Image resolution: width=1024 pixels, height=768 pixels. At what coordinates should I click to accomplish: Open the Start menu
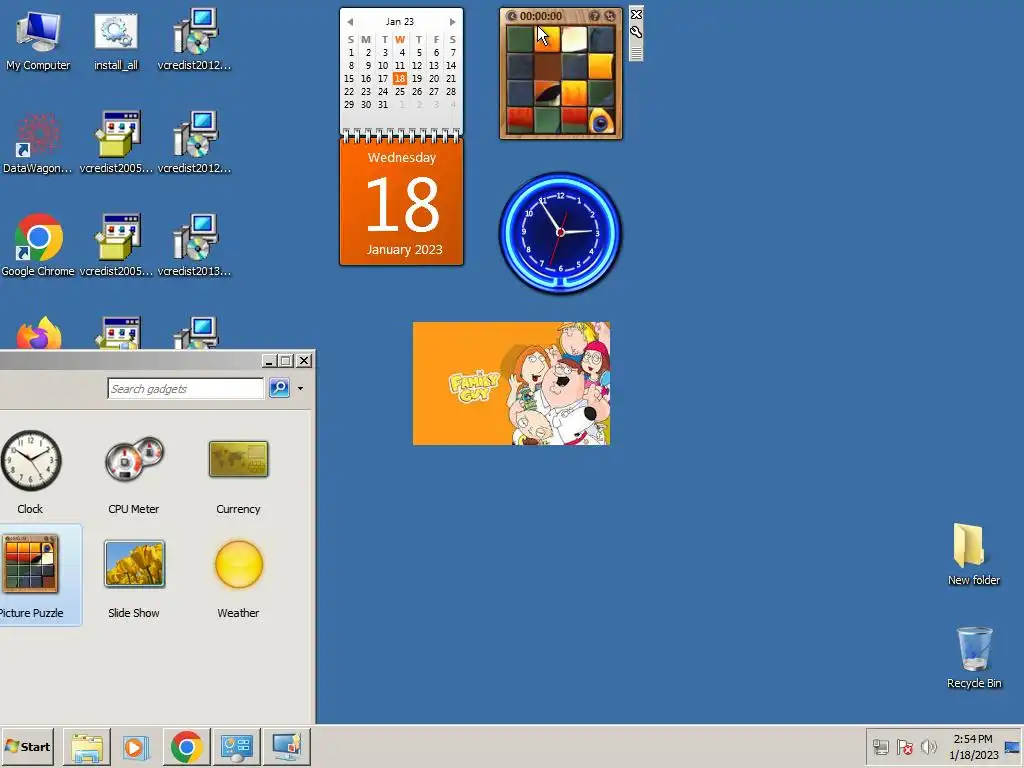pyautogui.click(x=27, y=746)
